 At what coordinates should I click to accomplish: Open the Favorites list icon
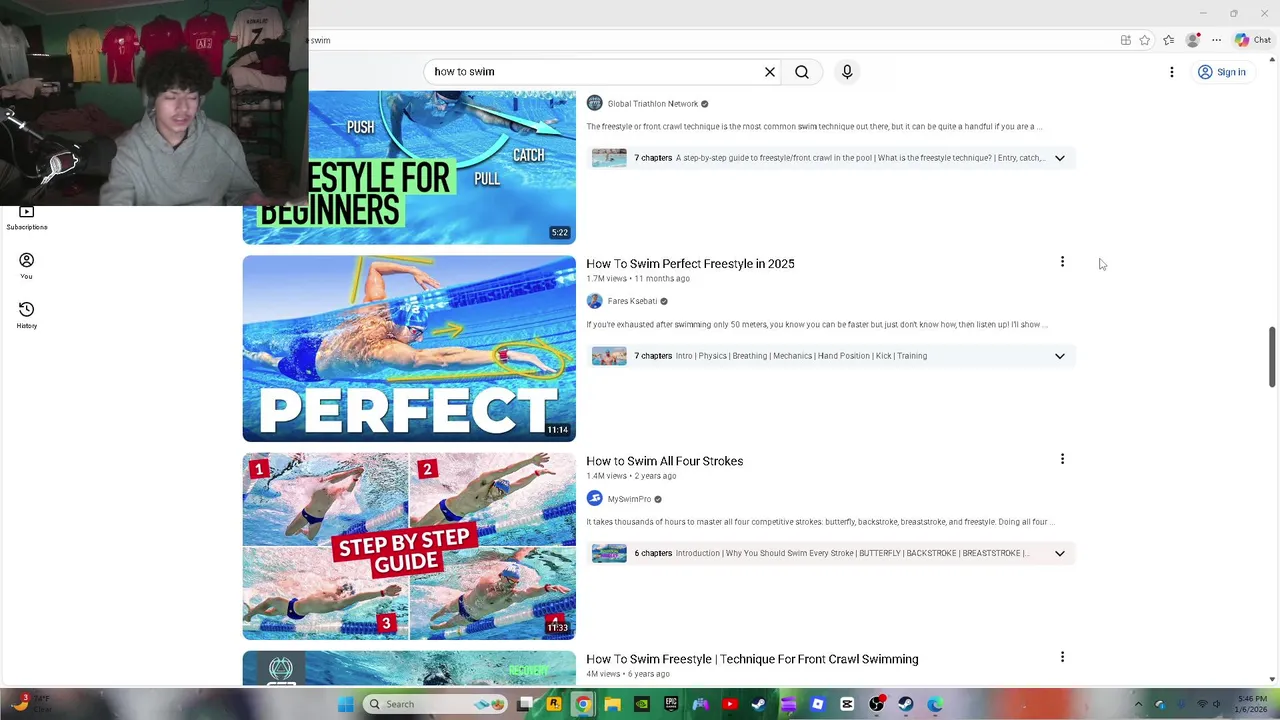tap(1168, 40)
